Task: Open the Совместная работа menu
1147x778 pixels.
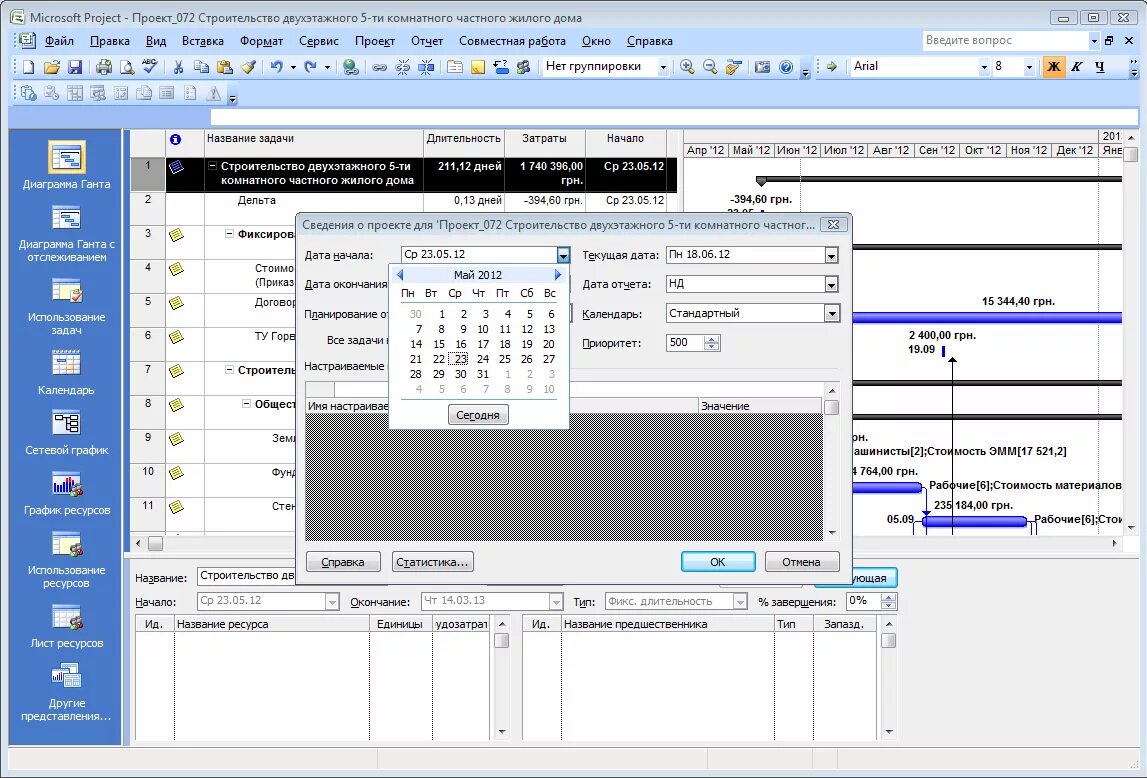Action: tap(512, 41)
